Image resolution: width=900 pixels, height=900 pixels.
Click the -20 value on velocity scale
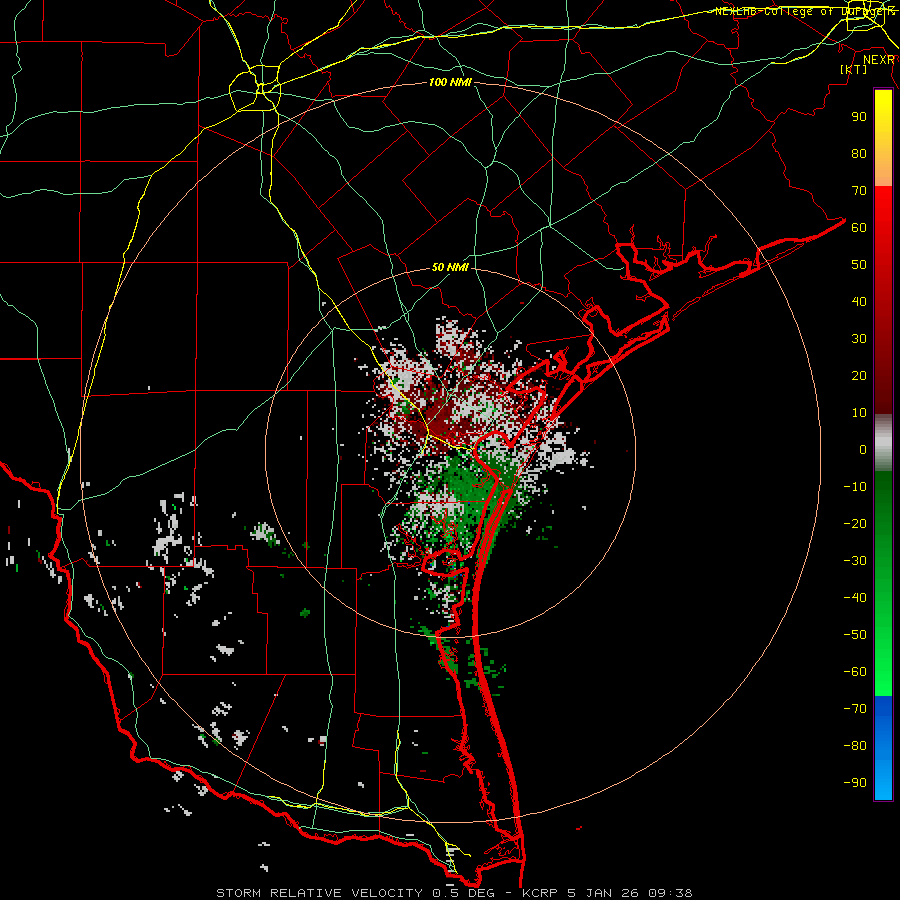point(855,524)
